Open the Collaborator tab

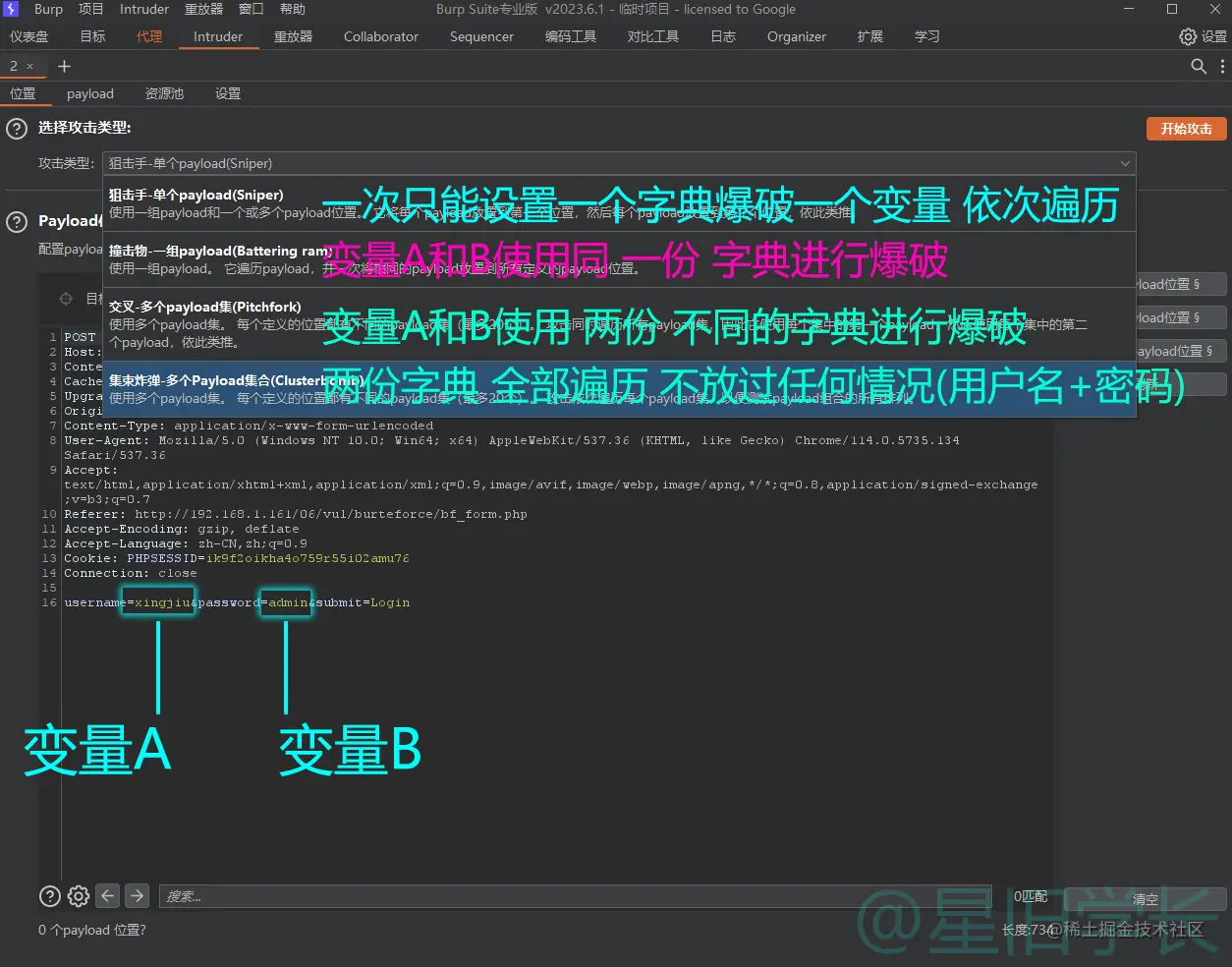click(x=381, y=36)
